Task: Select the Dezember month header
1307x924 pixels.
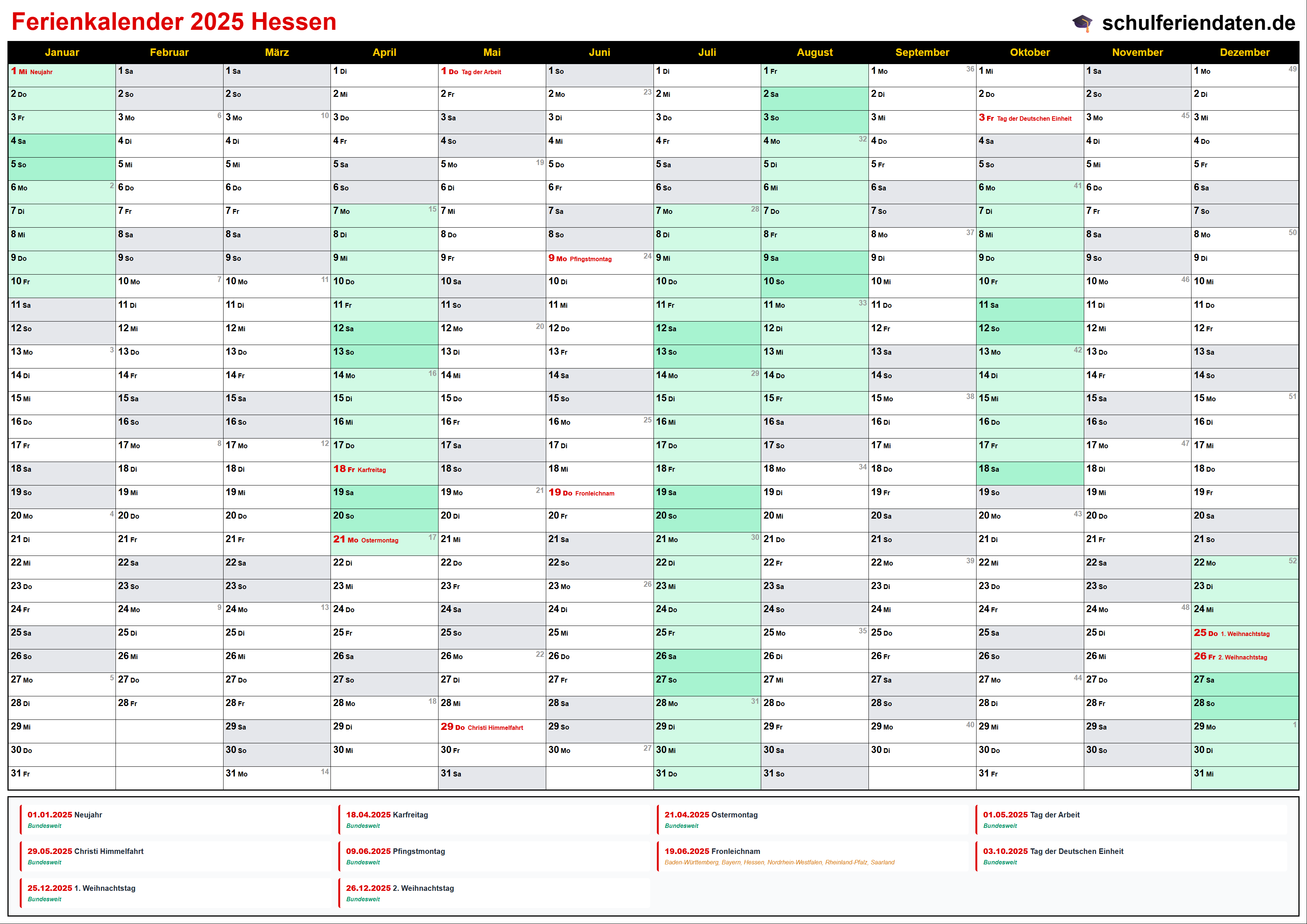Action: tap(1244, 53)
